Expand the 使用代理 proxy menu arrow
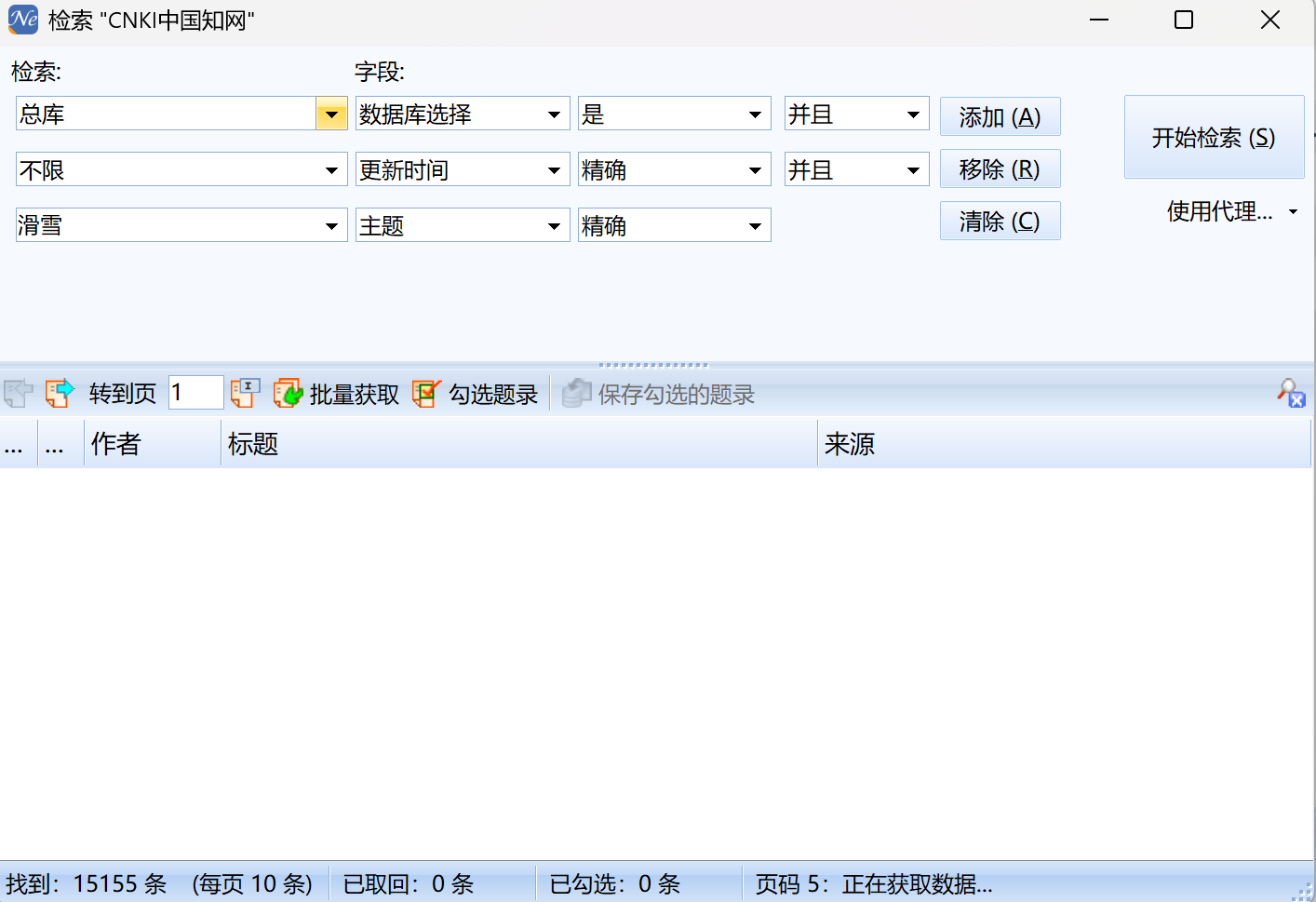Image resolution: width=1316 pixels, height=902 pixels. point(1293,212)
